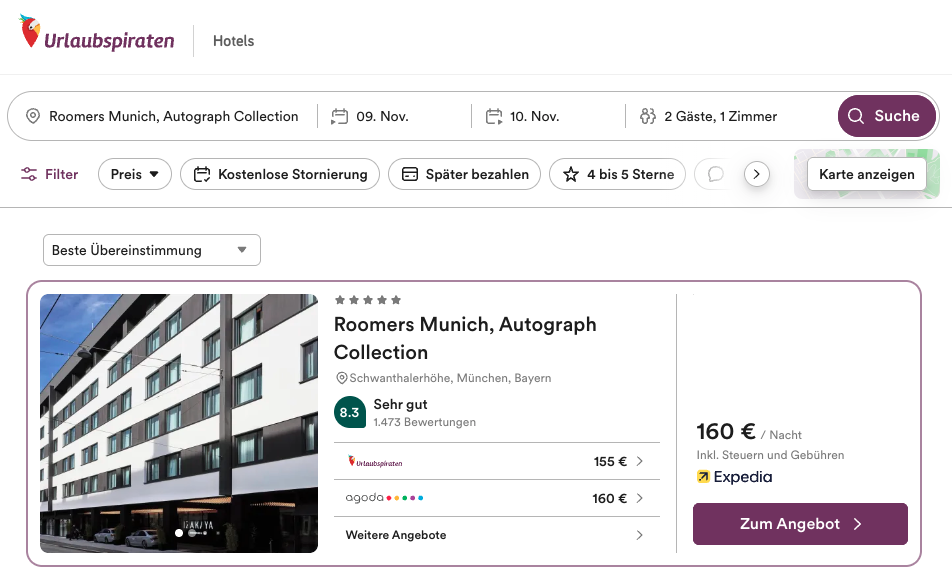Click the location pin icon in search

33,116
